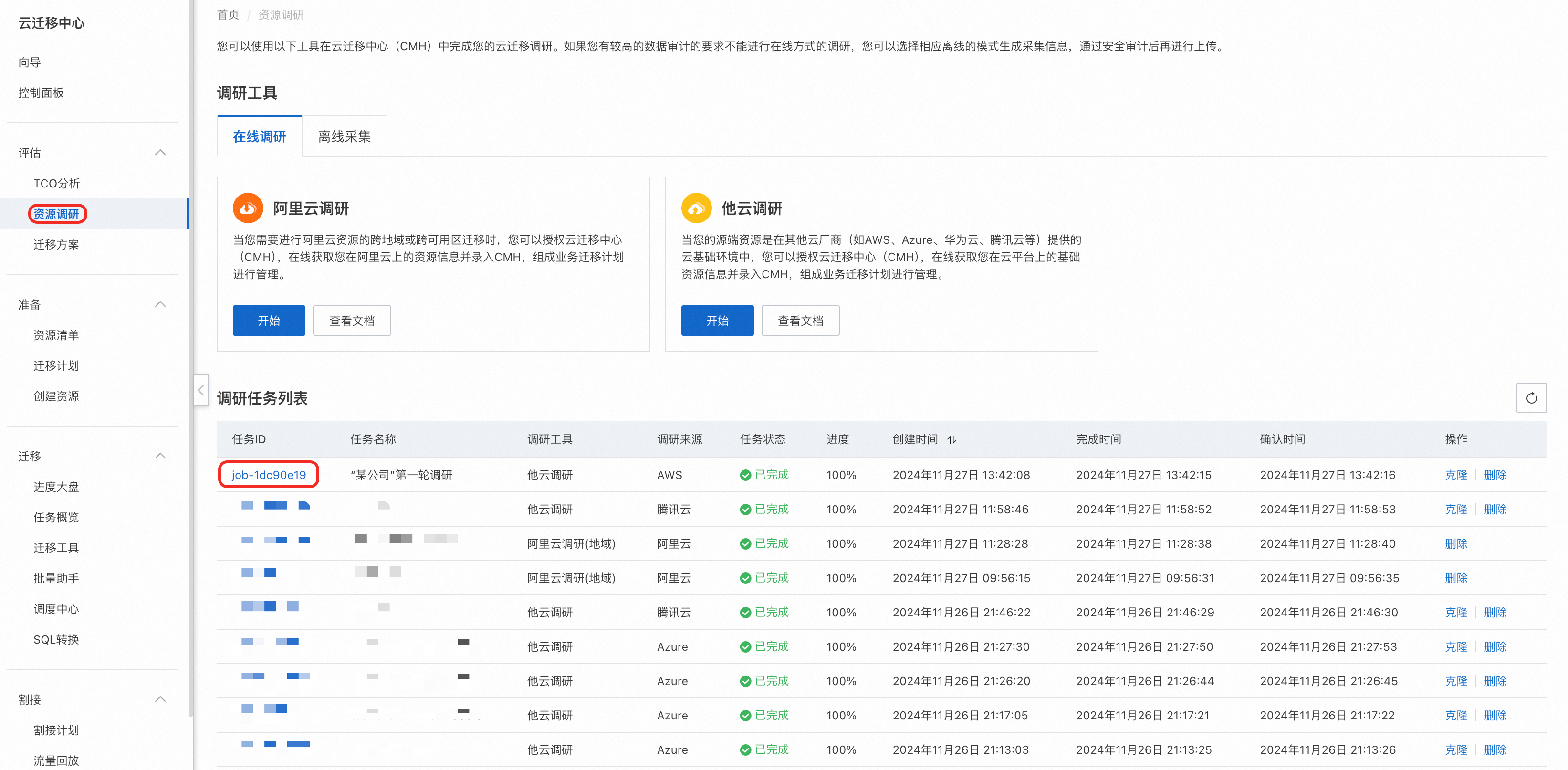Open 创建资源 in the sidebar

56,395
